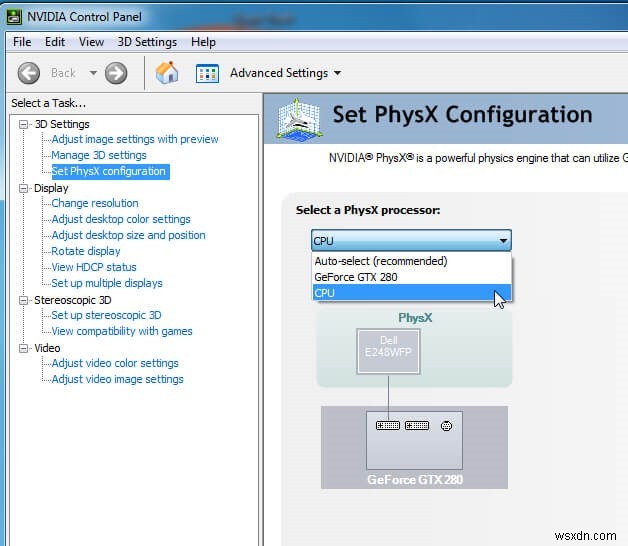Open Adjust image settings with preview
The image size is (628, 546).
point(135,139)
